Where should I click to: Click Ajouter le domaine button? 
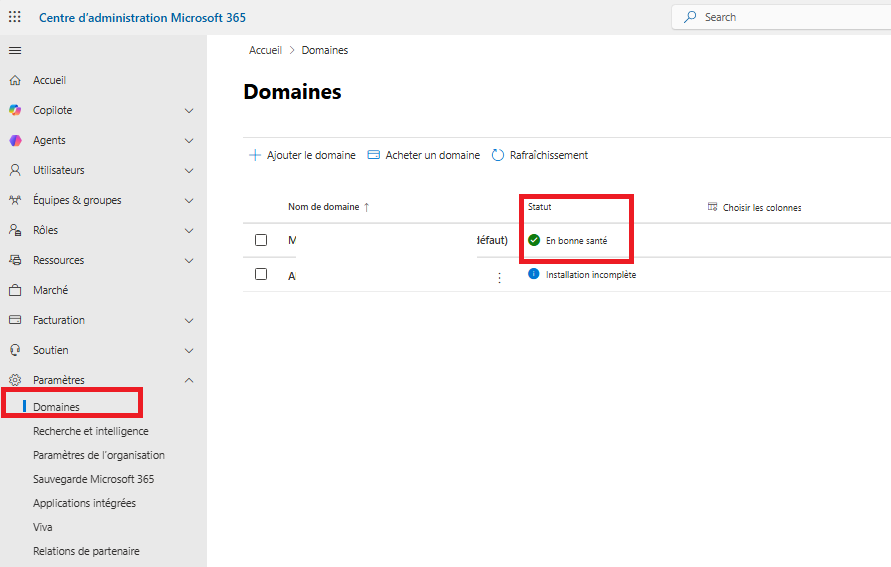302,155
